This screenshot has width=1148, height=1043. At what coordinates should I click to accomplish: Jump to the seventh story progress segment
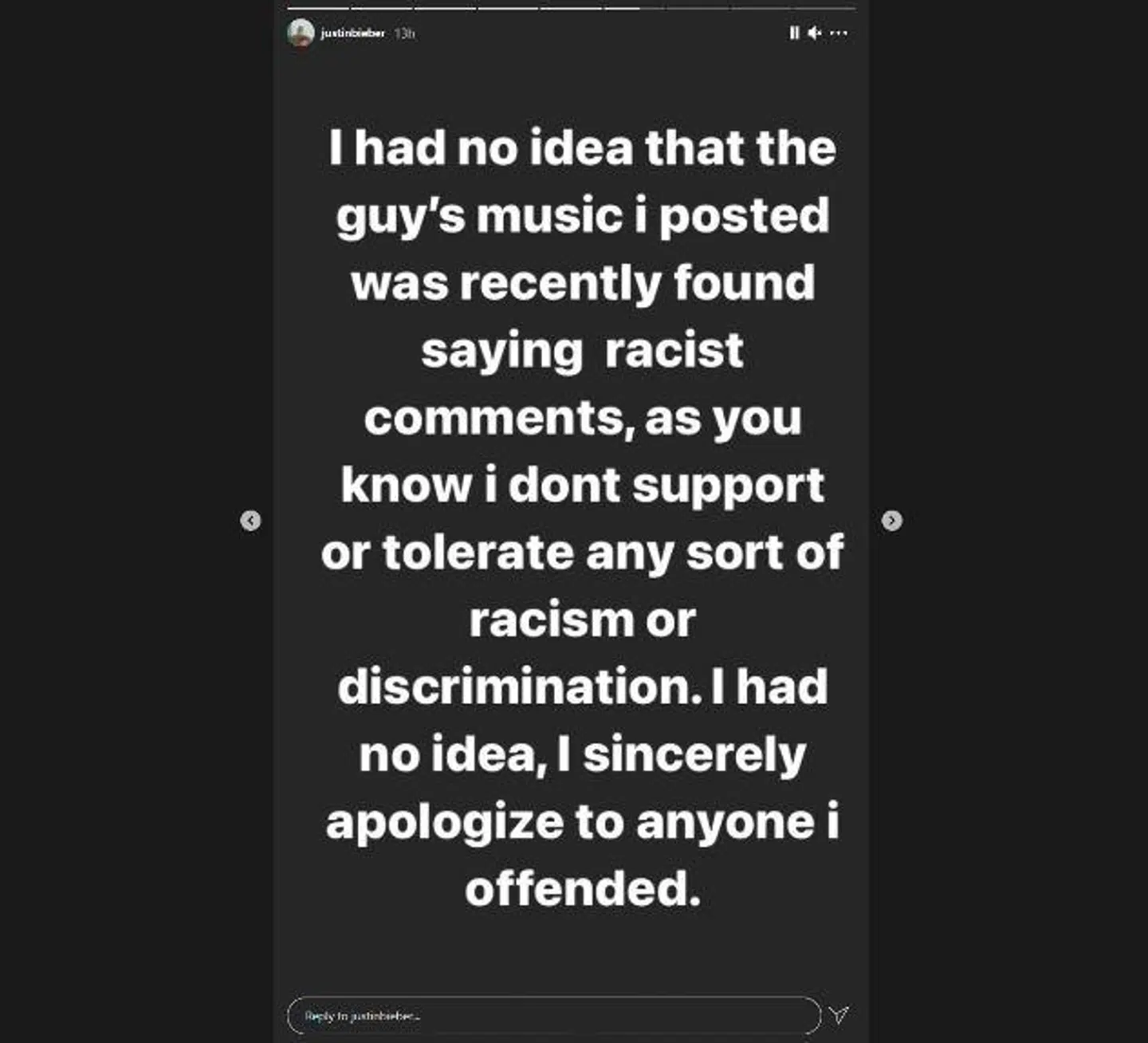698,8
